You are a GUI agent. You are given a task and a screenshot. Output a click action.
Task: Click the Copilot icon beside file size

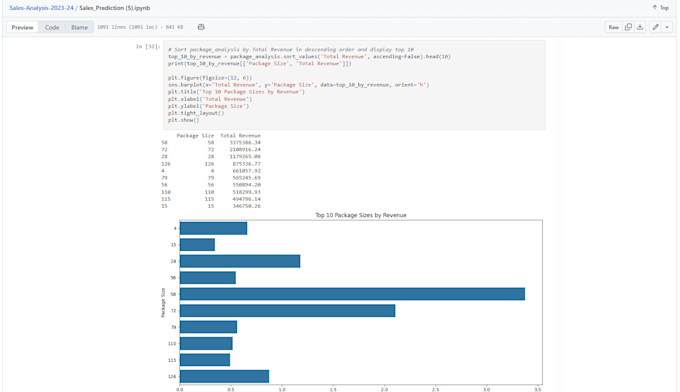point(201,27)
